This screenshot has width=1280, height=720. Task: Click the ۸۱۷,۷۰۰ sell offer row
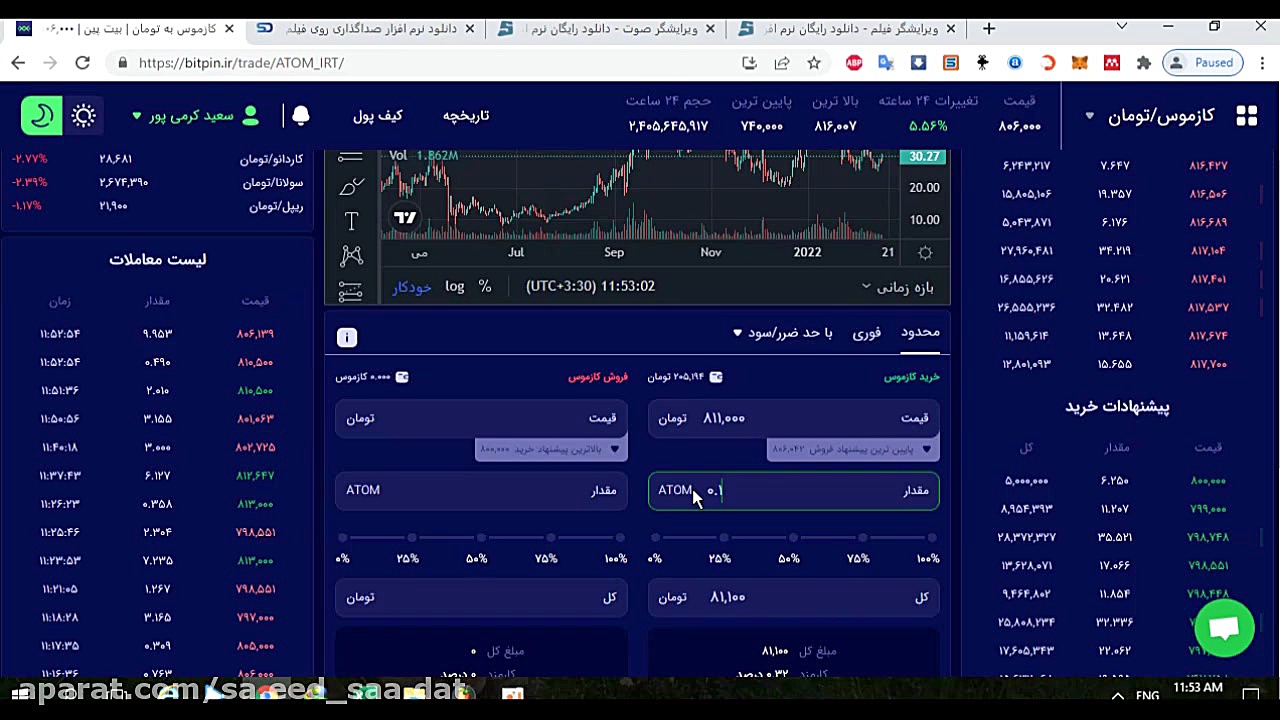point(1115,365)
